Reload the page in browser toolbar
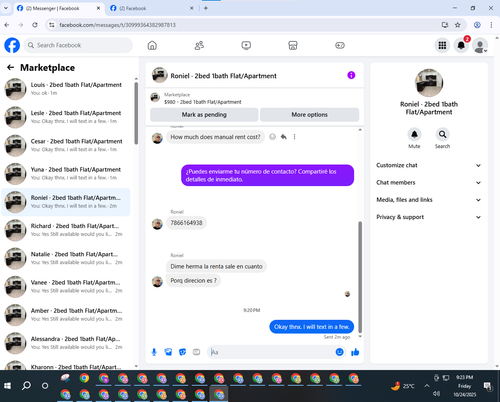 (x=35, y=25)
